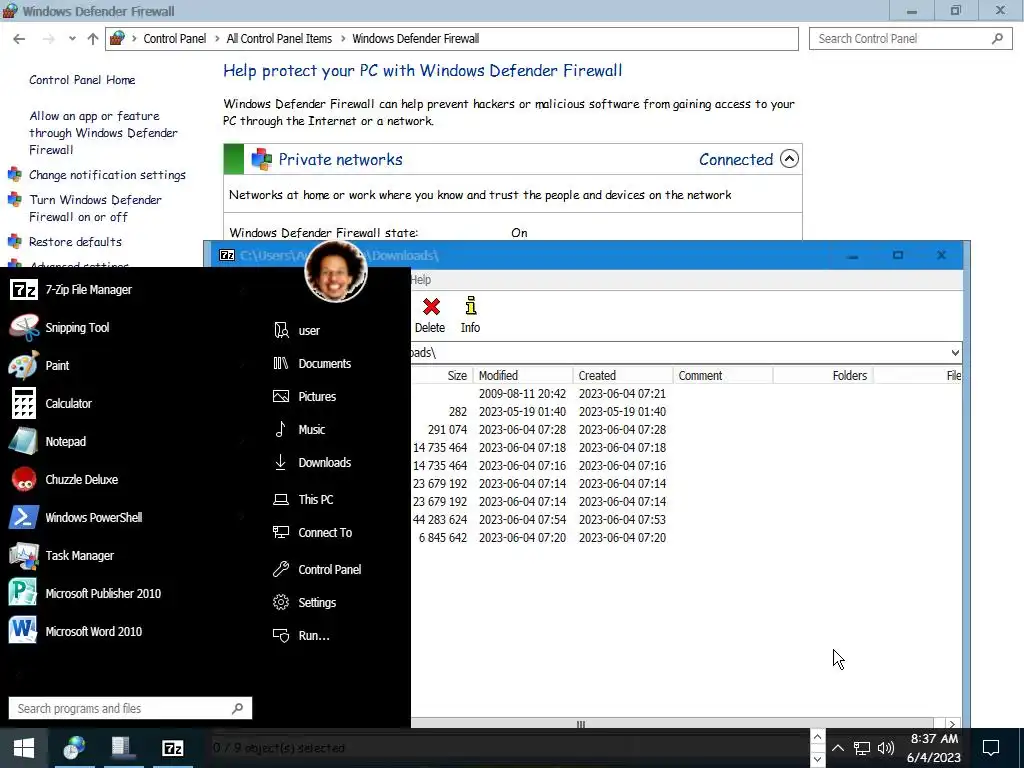This screenshot has width=1024, height=768.
Task: Click the Delete toolbar icon in 7-Zip
Action: pos(430,315)
